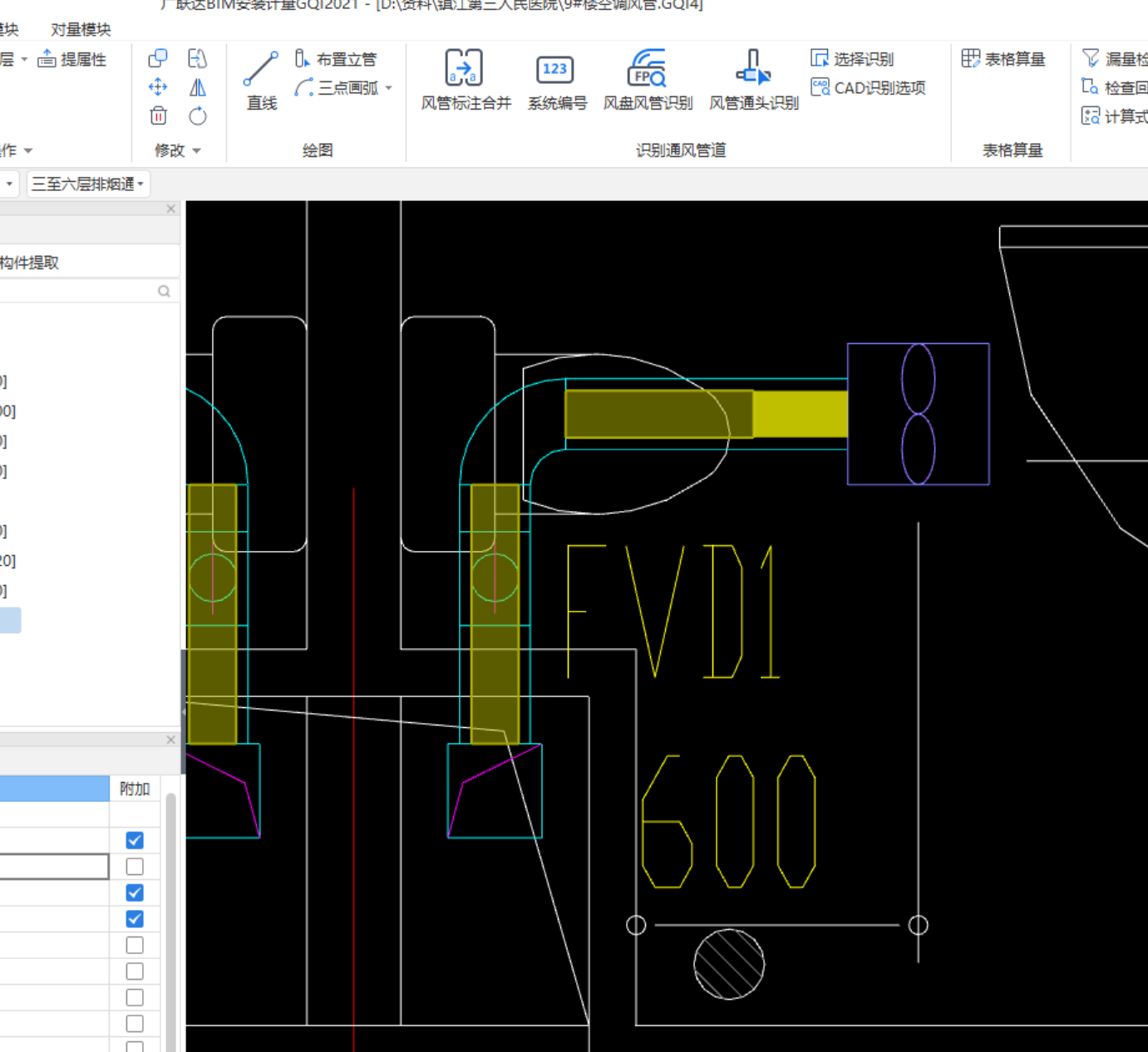
Task: Open the 表格算量 table calculation tool
Action: tap(1003, 59)
